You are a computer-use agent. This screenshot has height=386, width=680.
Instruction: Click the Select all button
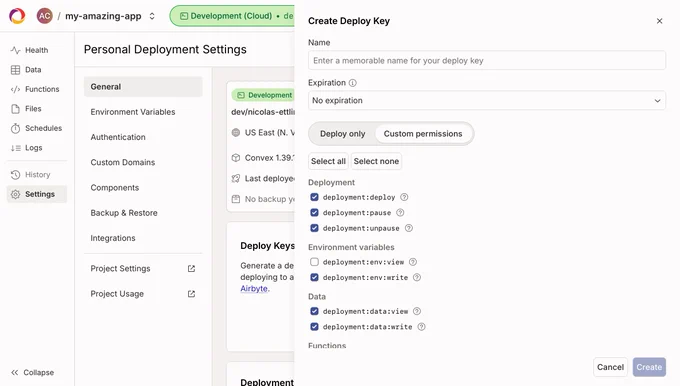coord(328,161)
